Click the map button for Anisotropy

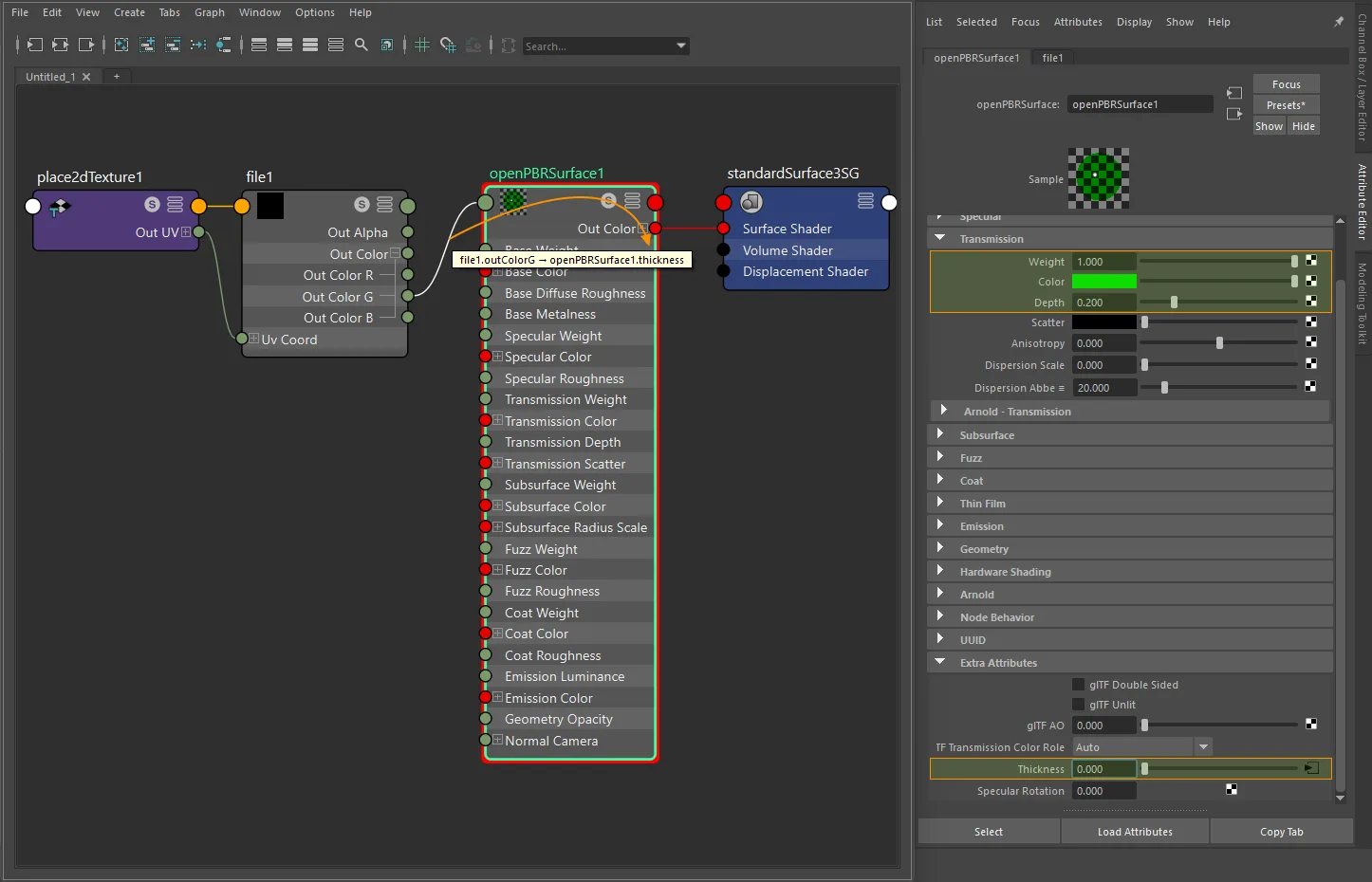point(1311,342)
